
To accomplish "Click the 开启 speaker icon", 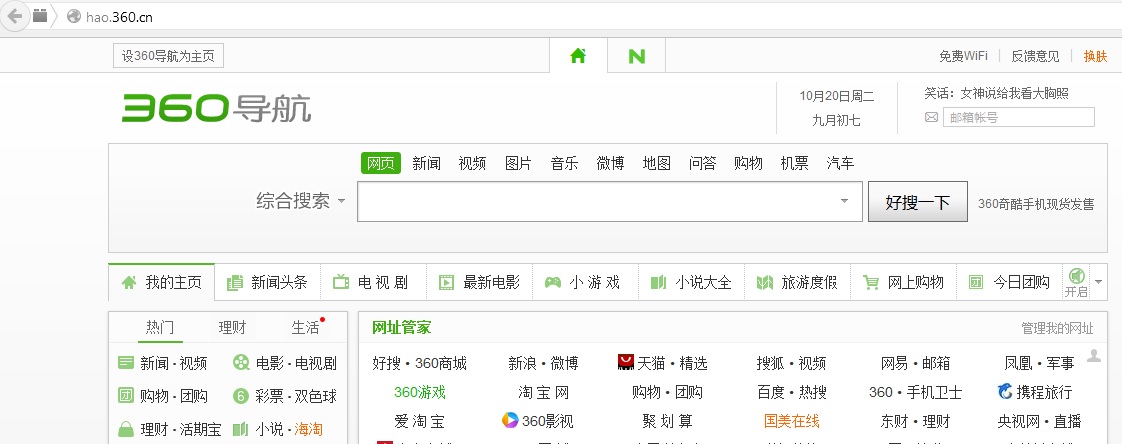I will (1076, 276).
